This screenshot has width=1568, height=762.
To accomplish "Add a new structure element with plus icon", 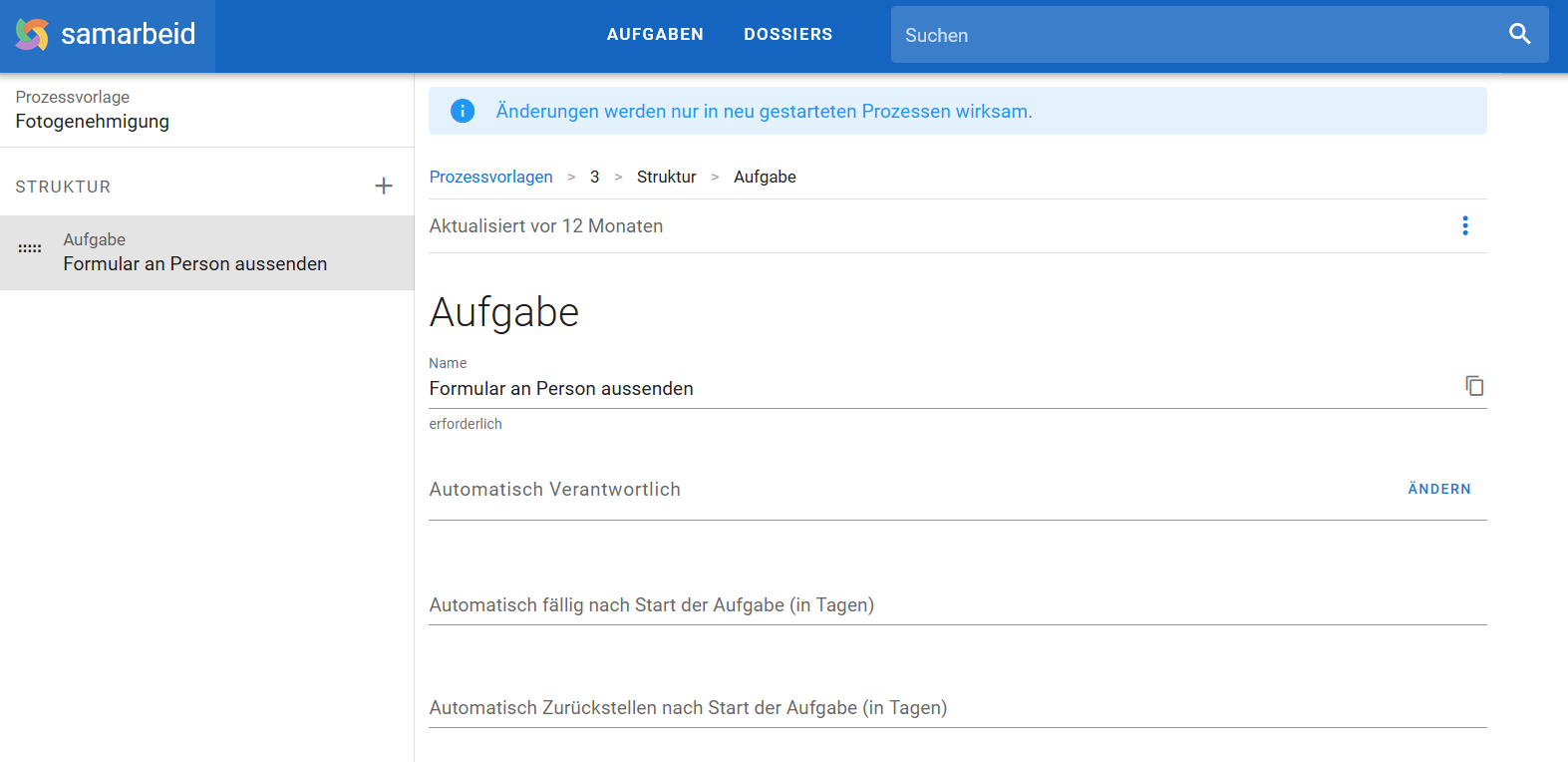I will point(384,186).
